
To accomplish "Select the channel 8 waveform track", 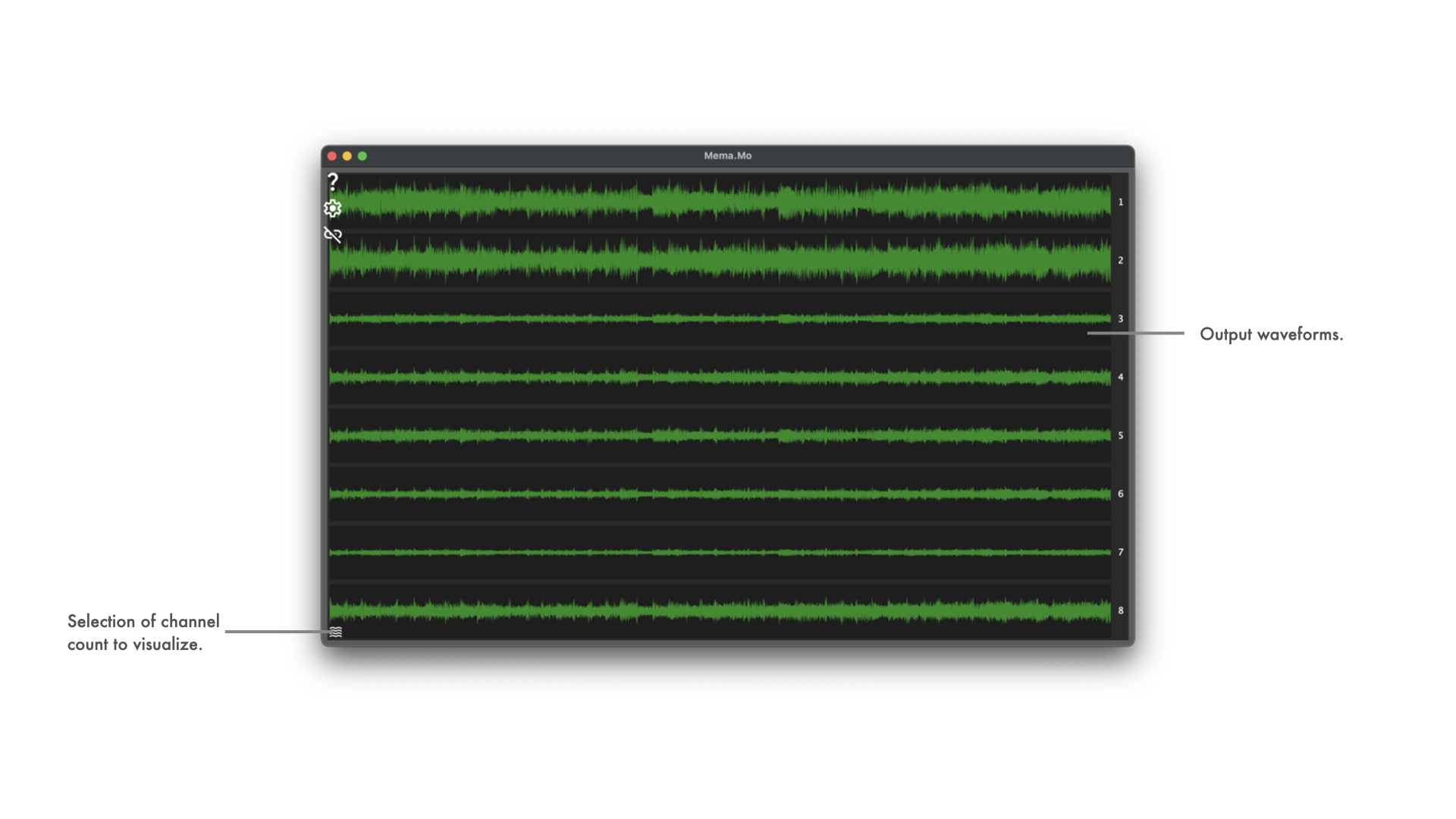I will [x=720, y=610].
